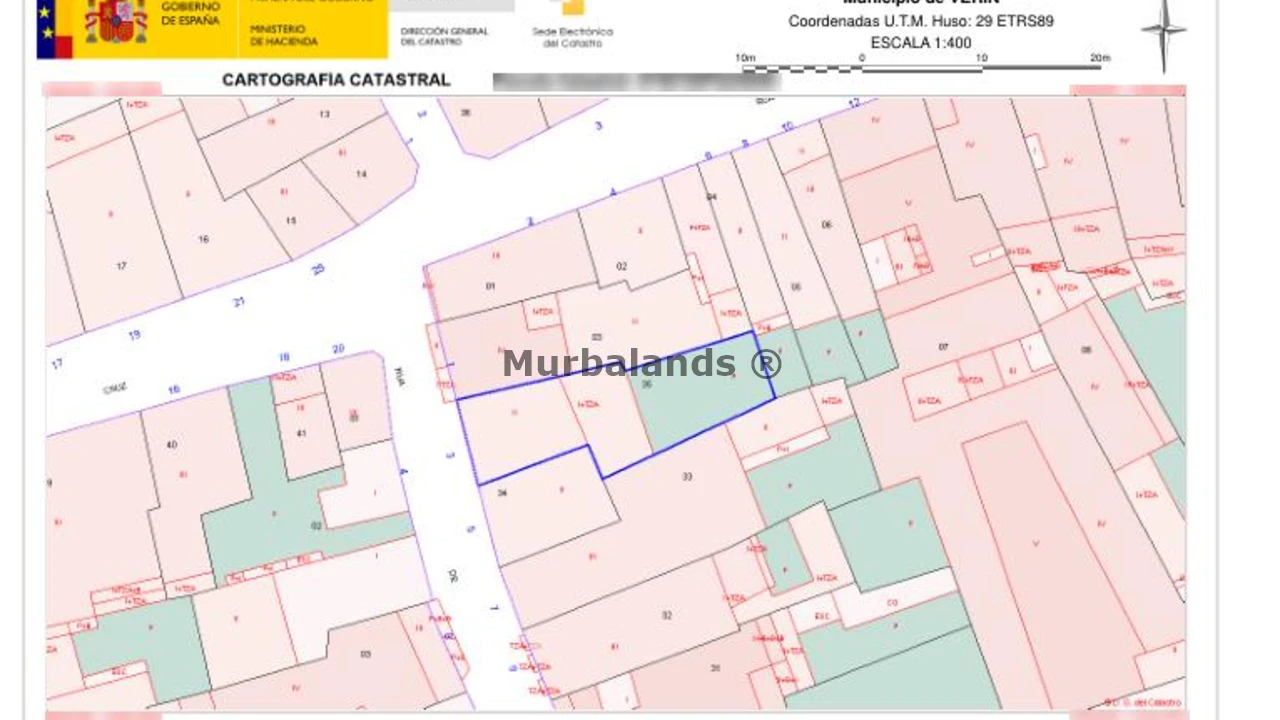Click the Spanish coat of arms emblem
Screen dimensions: 1280x720
(x=115, y=22)
